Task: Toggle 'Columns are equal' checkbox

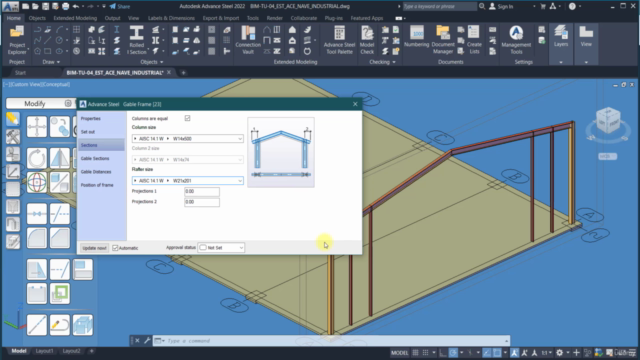Action: pyautogui.click(x=187, y=118)
